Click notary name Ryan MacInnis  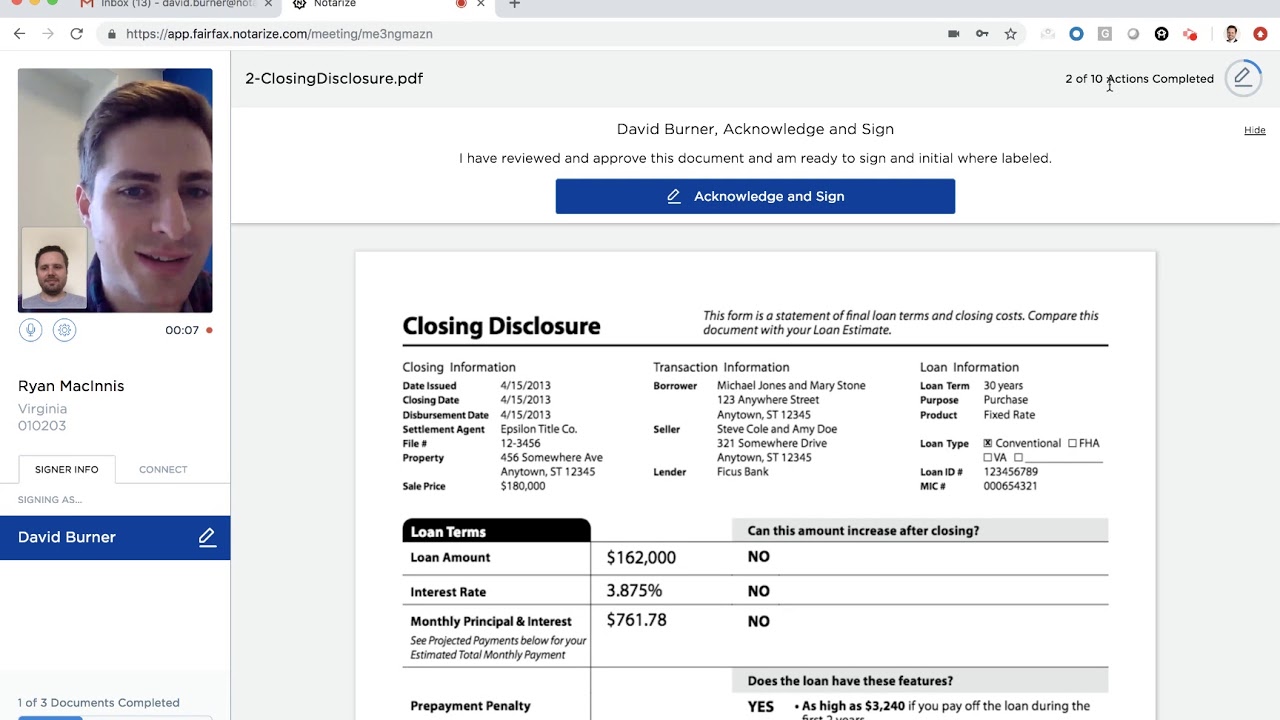click(71, 386)
